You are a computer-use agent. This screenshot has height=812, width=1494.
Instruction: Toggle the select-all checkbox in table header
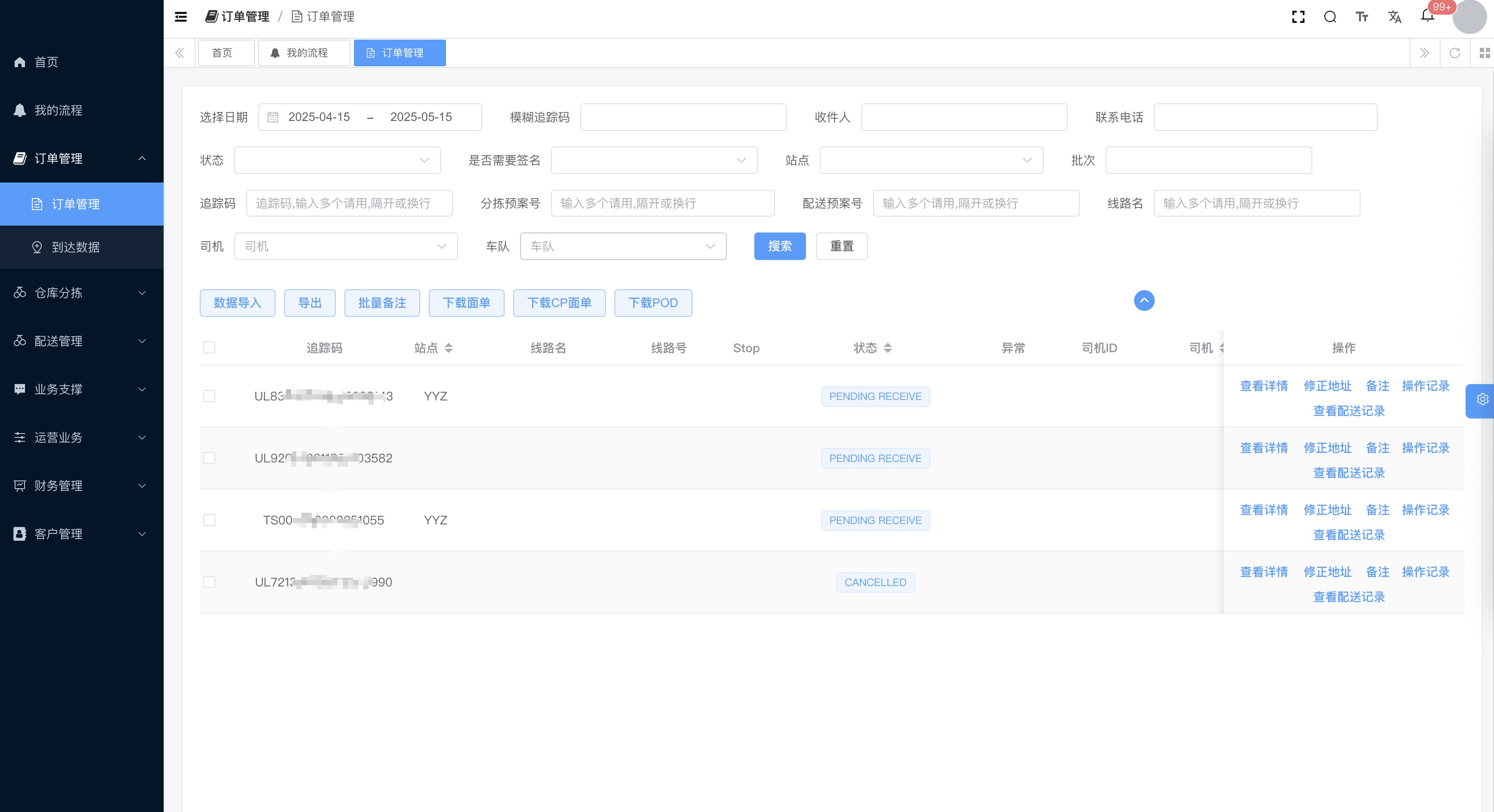coord(209,347)
